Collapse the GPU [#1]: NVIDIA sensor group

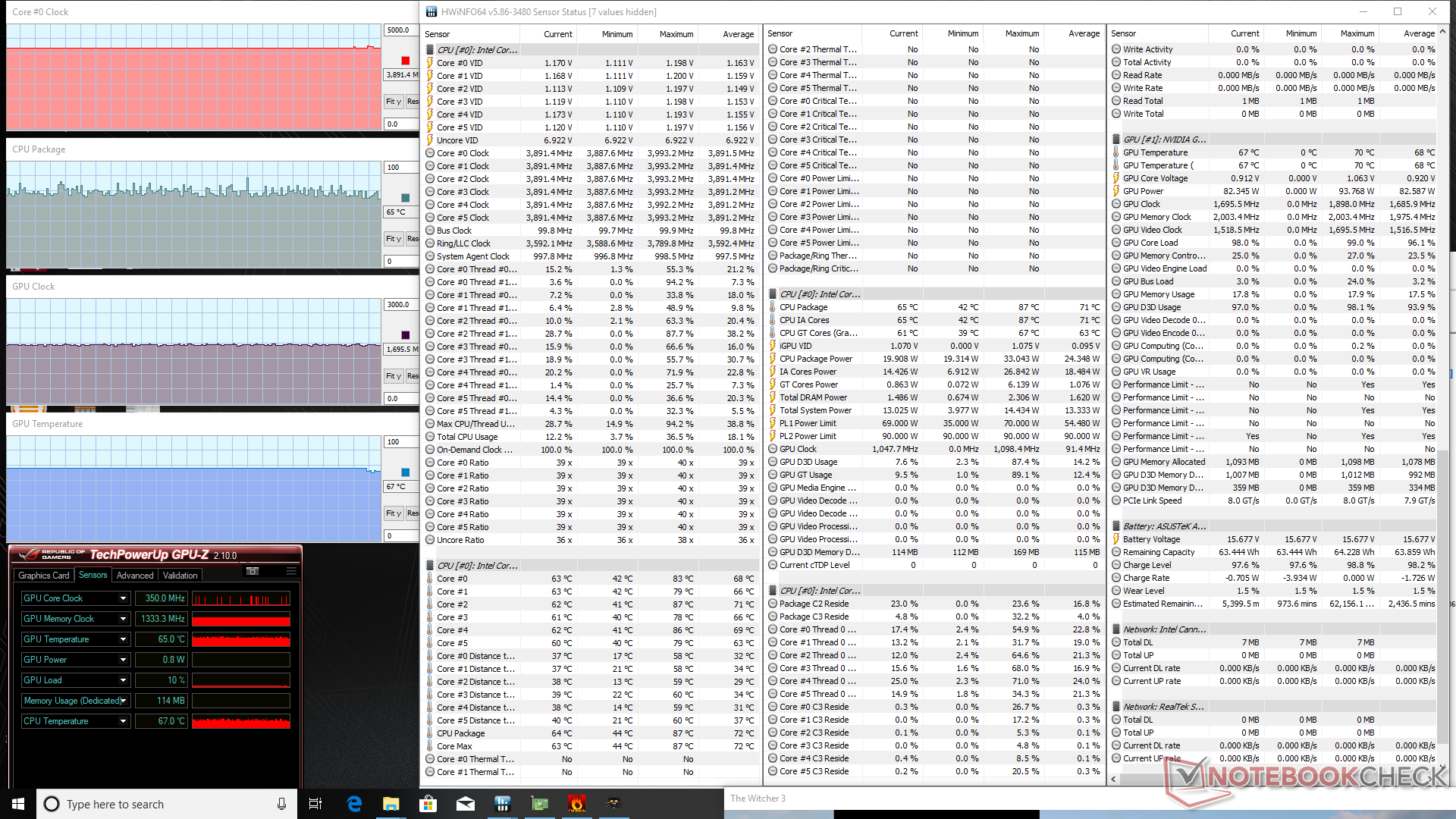[1164, 140]
